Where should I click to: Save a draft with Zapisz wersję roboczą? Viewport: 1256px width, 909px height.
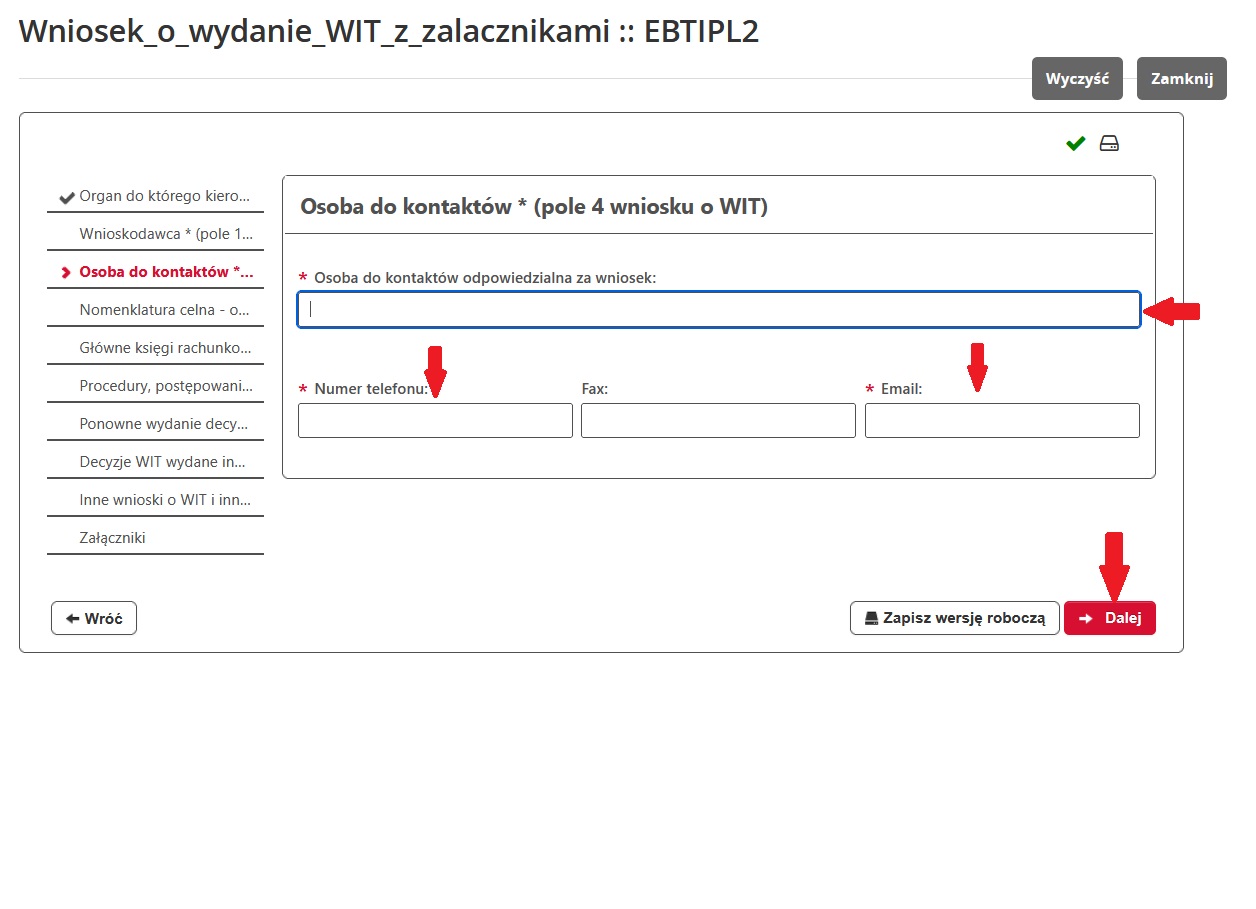pos(954,617)
